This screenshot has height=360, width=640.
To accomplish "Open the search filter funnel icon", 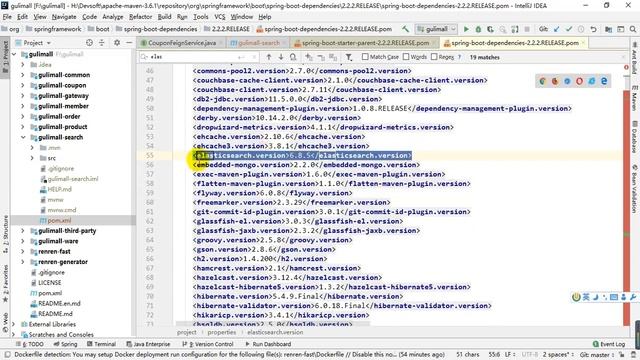I will point(349,57).
